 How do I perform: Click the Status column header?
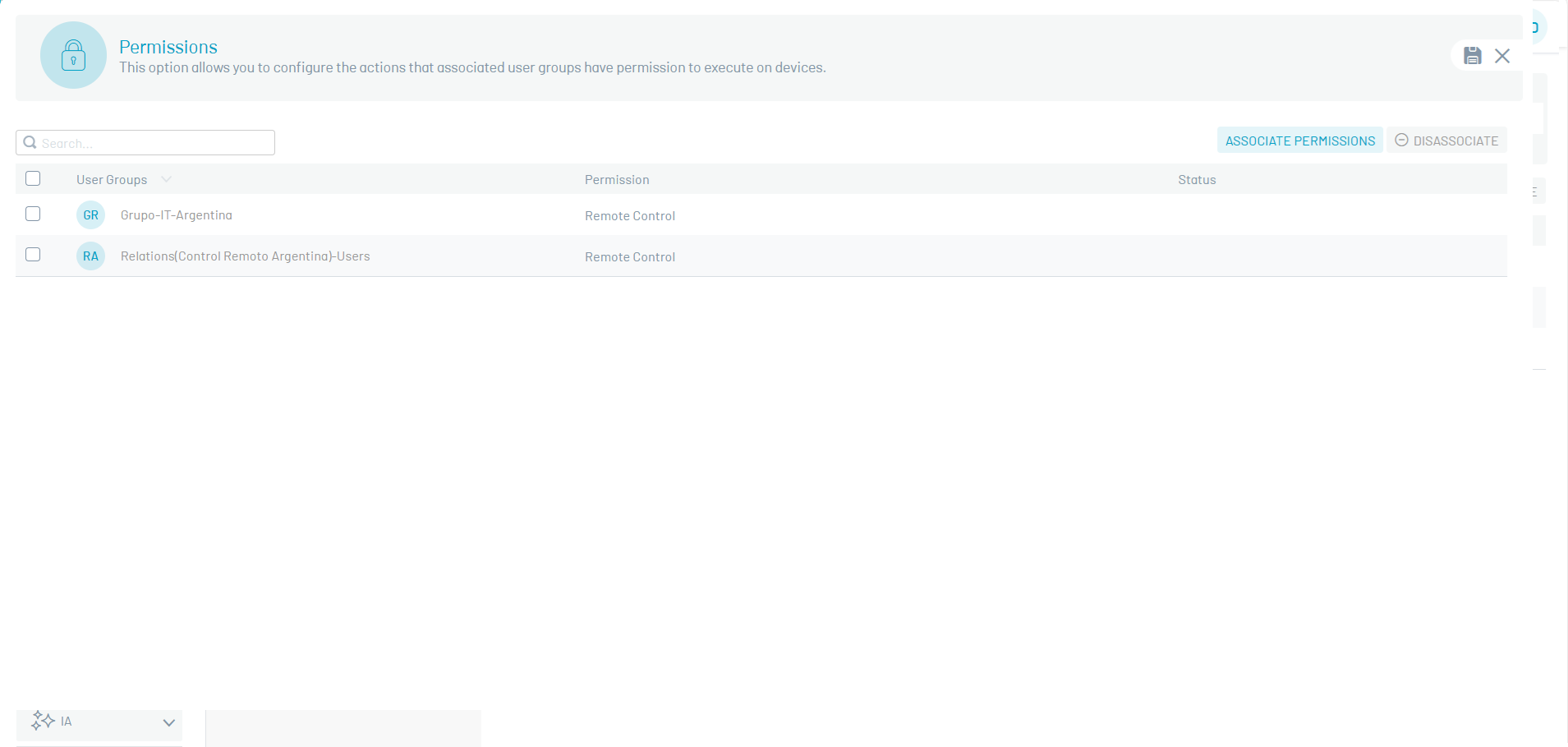[x=1196, y=180]
